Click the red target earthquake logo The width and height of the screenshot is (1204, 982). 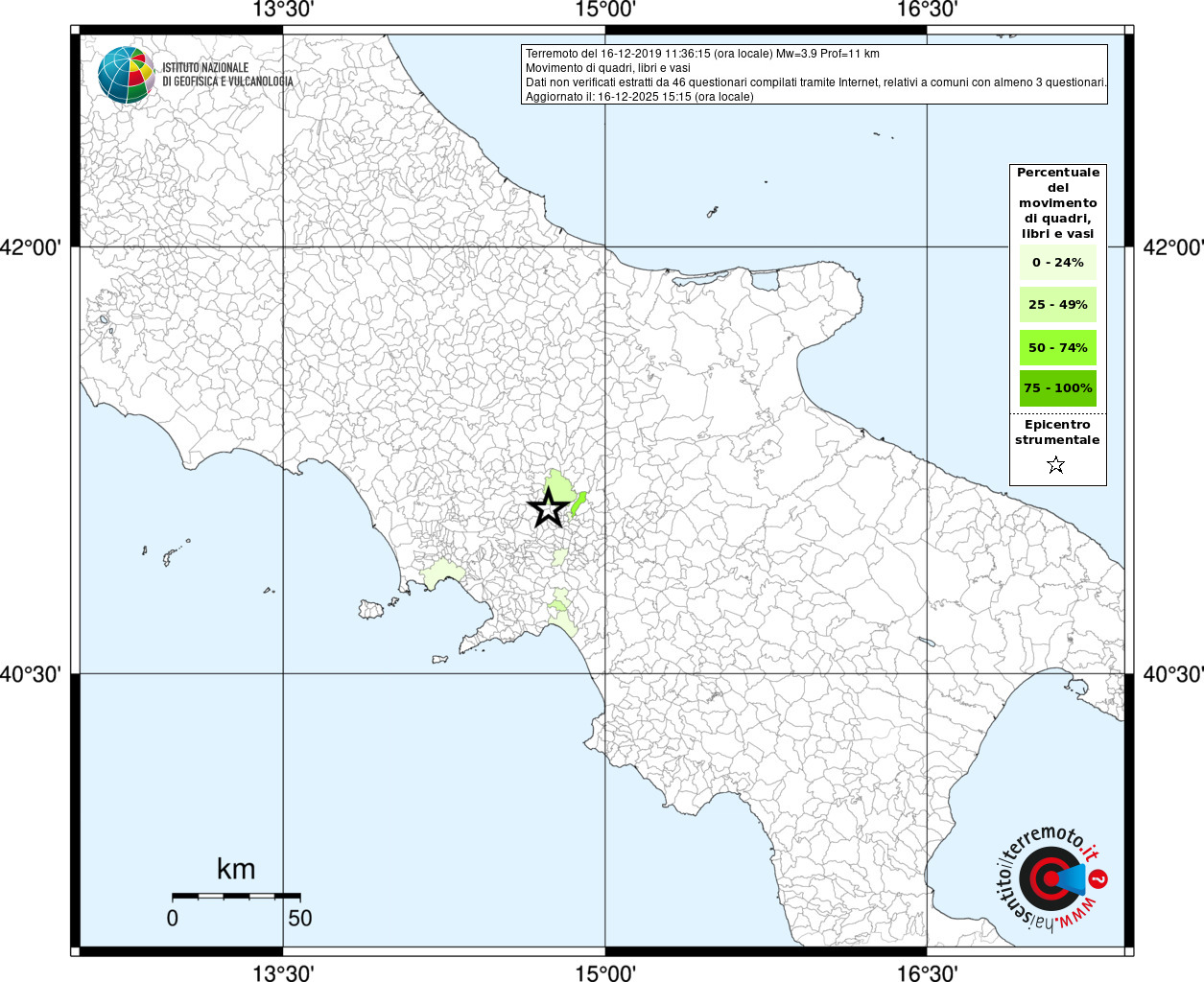(x=1048, y=878)
